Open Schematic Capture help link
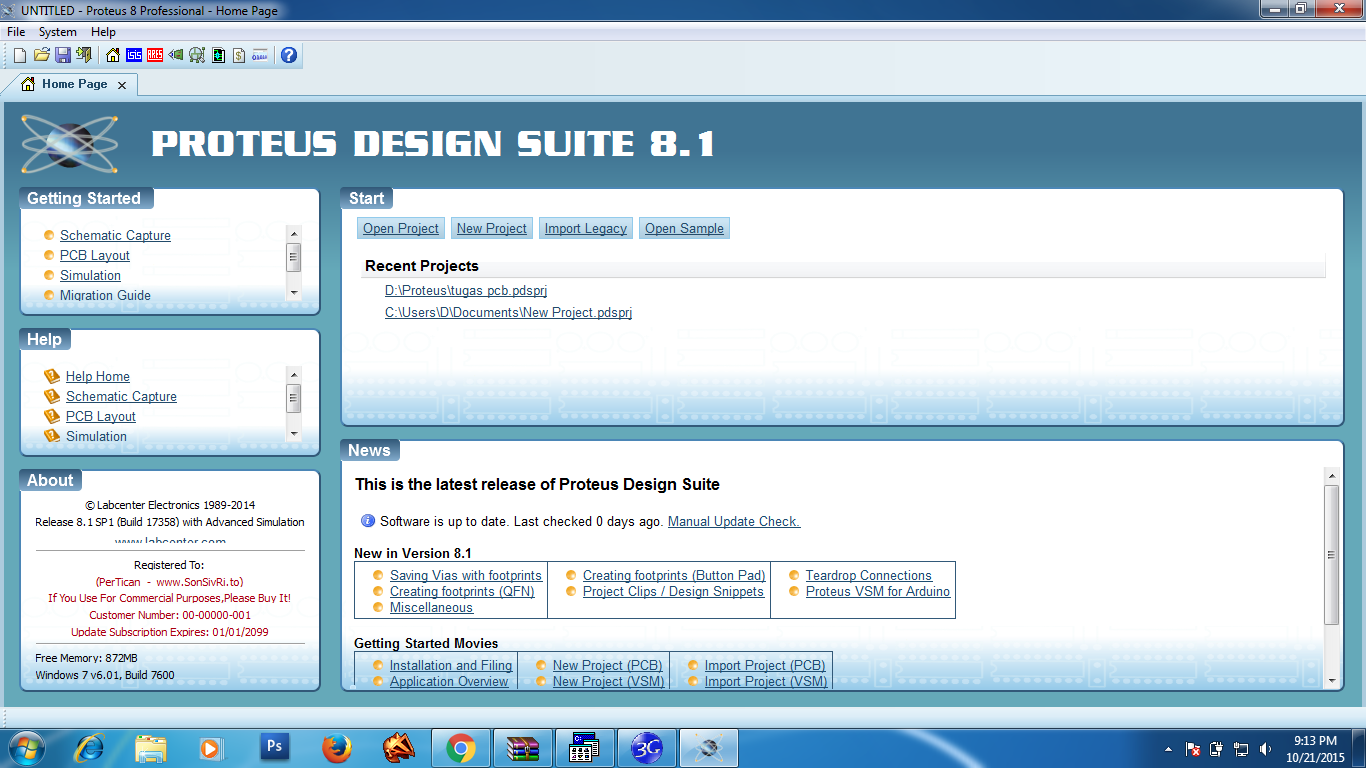This screenshot has height=768, width=1366. point(121,396)
